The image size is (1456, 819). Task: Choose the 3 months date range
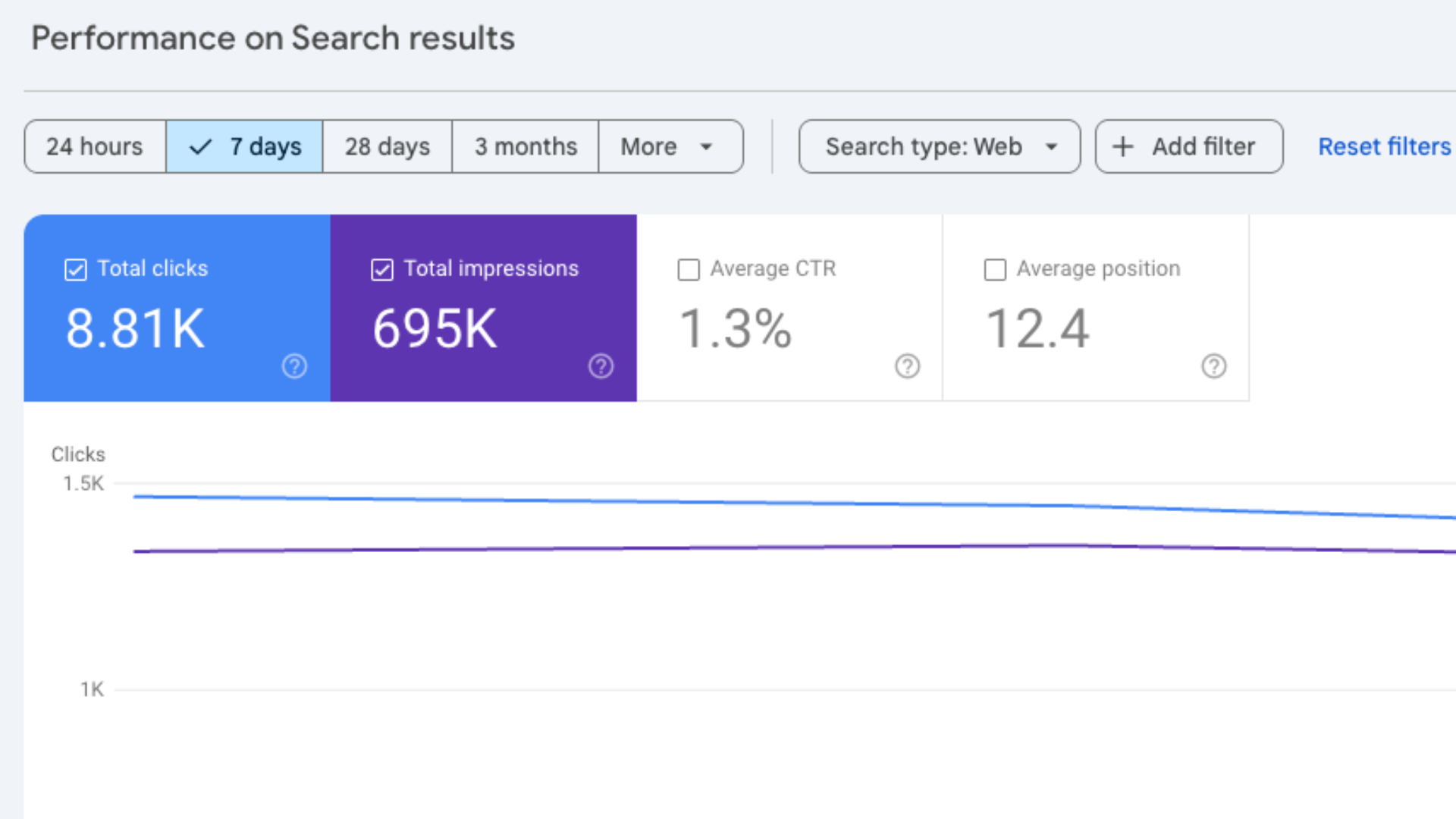526,146
